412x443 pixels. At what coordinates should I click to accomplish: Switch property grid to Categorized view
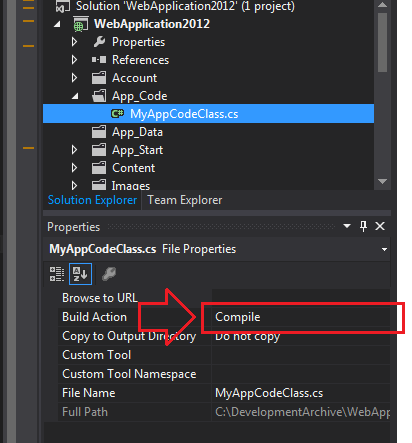coord(57,274)
